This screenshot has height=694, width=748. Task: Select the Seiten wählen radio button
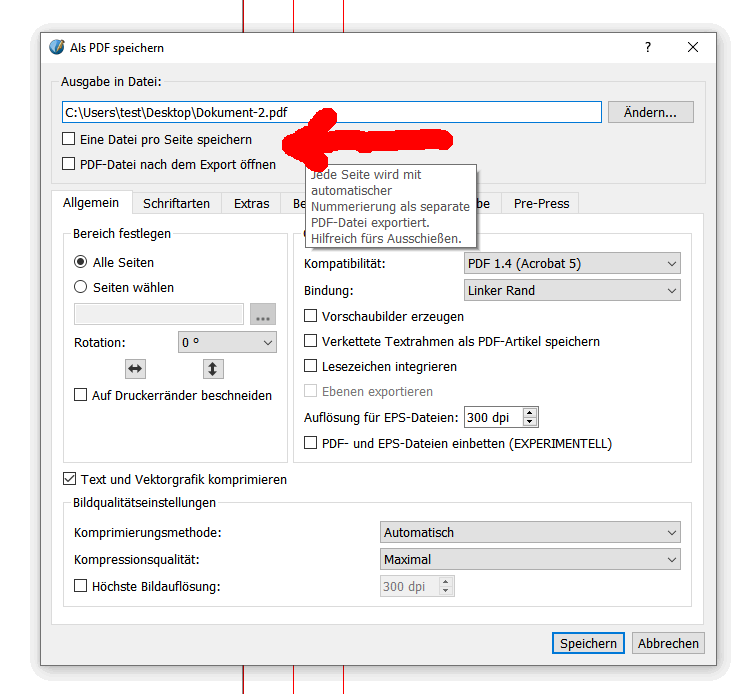tap(81, 287)
